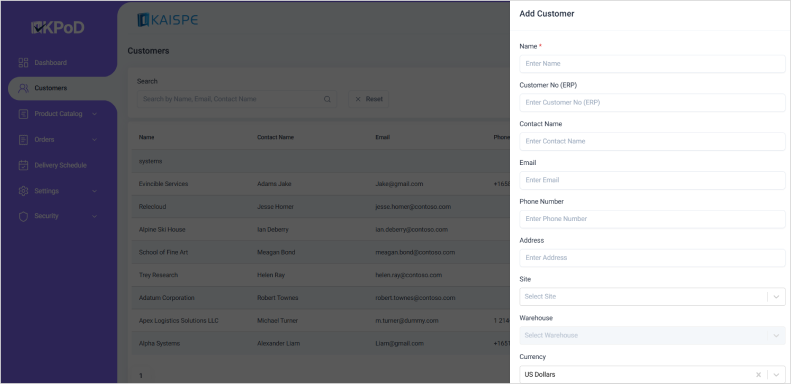Click the School of Fine Art name
Viewport: 791px width, 384px height.
coord(163,252)
